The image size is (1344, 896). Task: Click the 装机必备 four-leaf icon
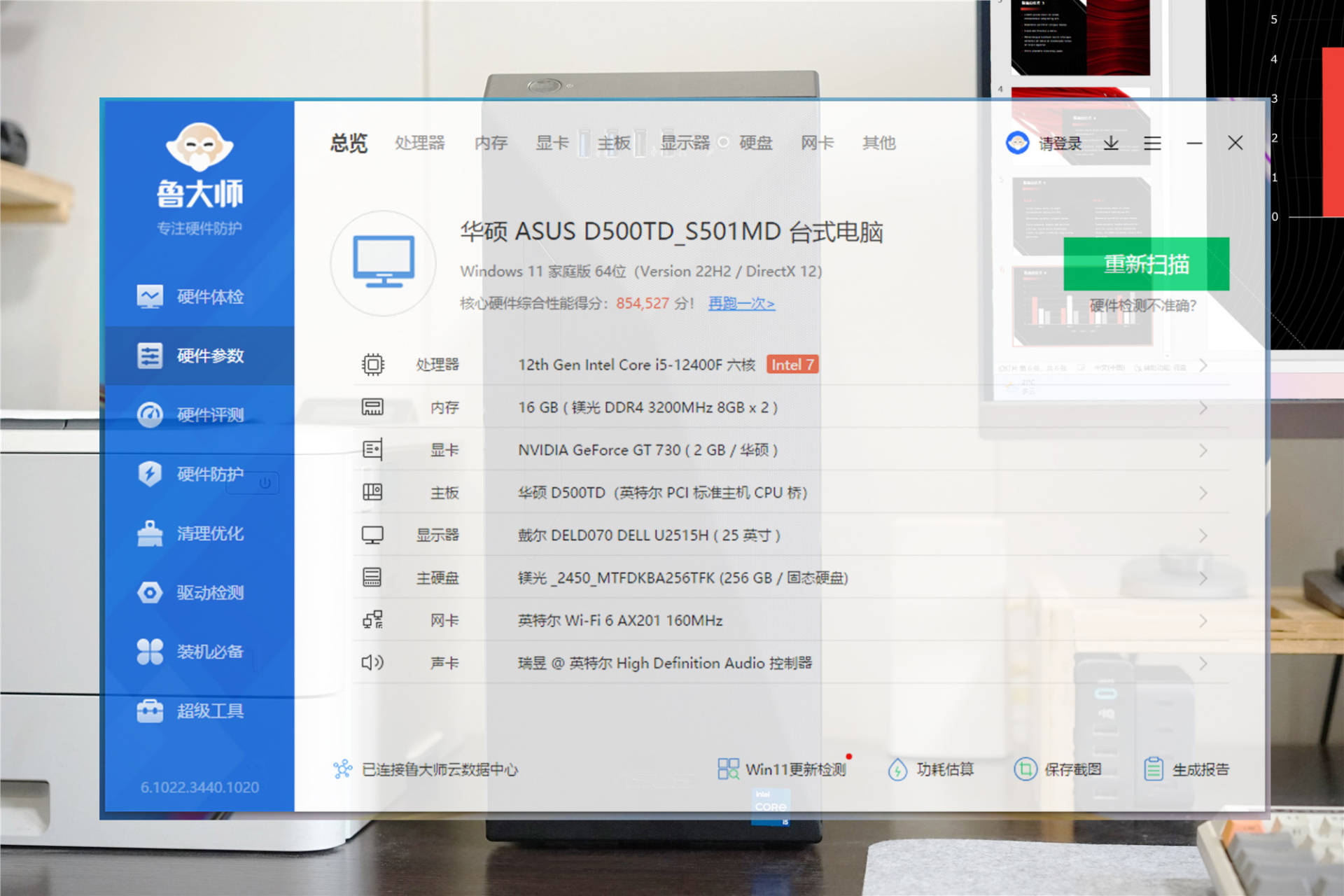150,652
